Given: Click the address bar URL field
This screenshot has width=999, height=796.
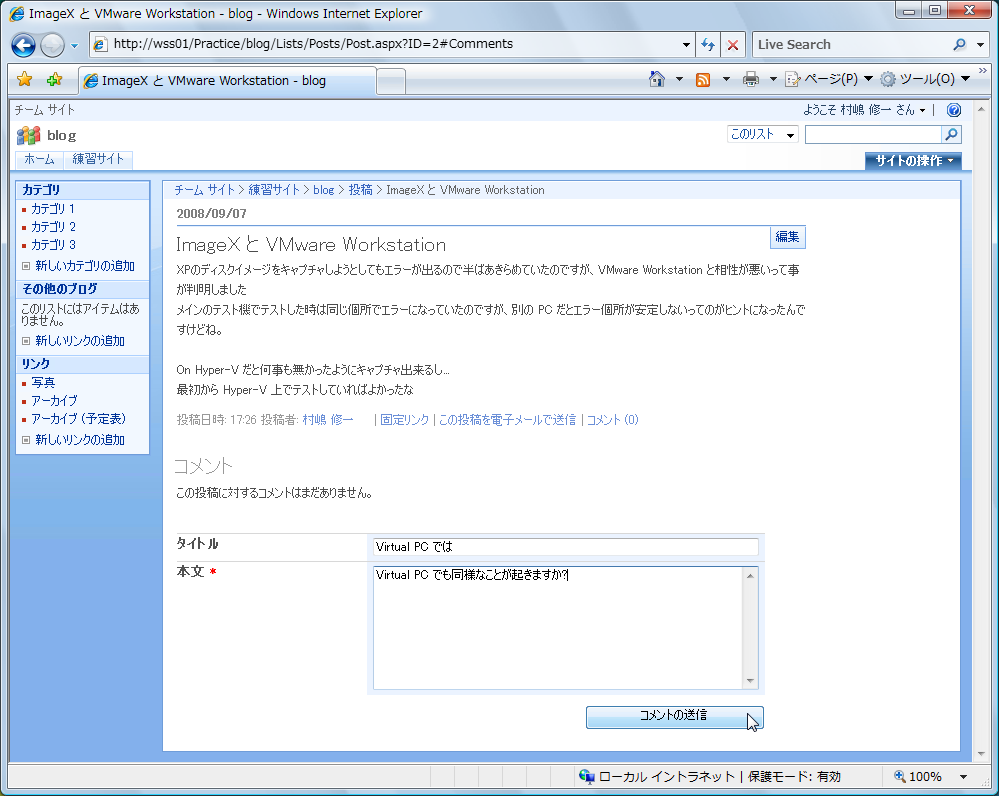Looking at the screenshot, I should click(x=393, y=44).
